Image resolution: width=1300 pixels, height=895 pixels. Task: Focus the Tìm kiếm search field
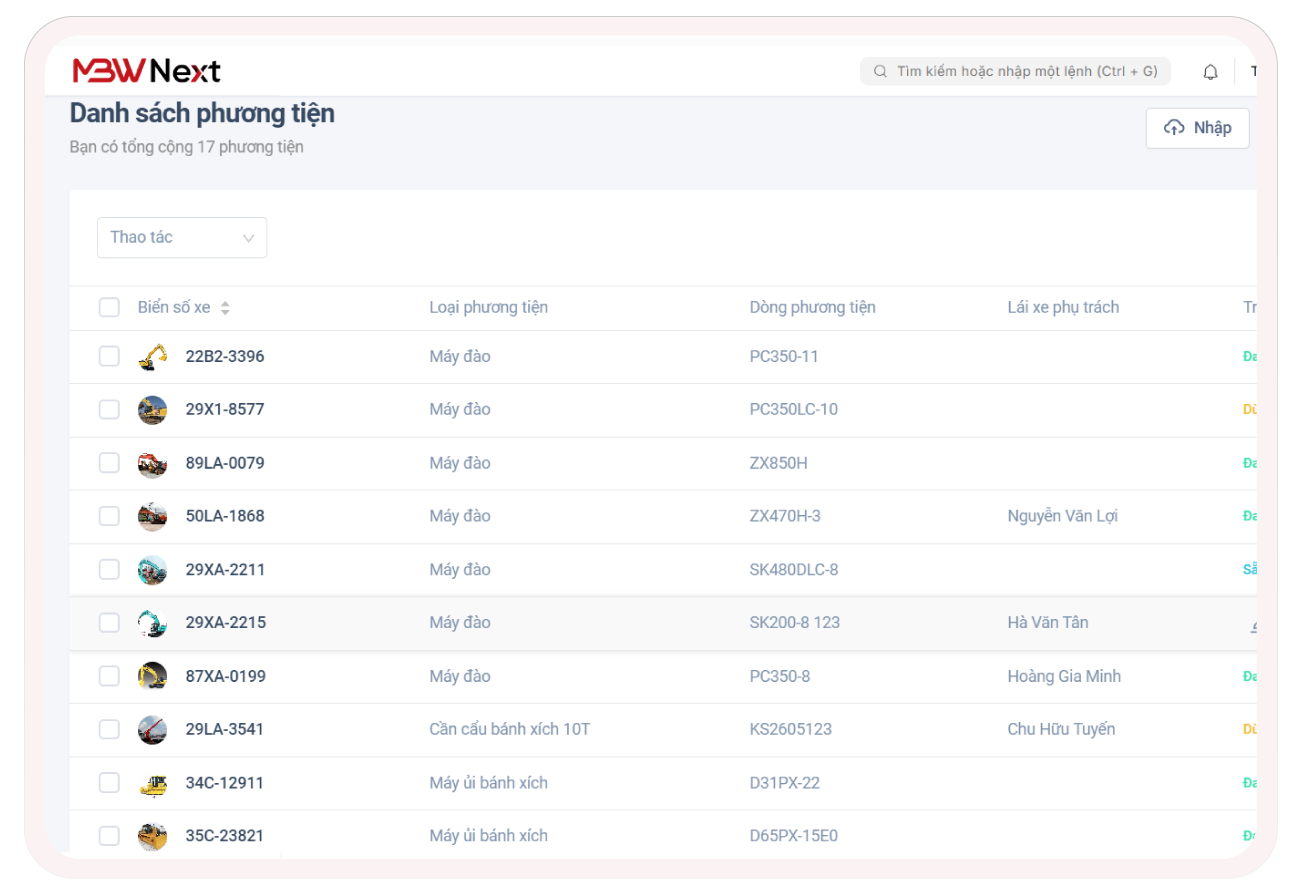(x=1015, y=72)
